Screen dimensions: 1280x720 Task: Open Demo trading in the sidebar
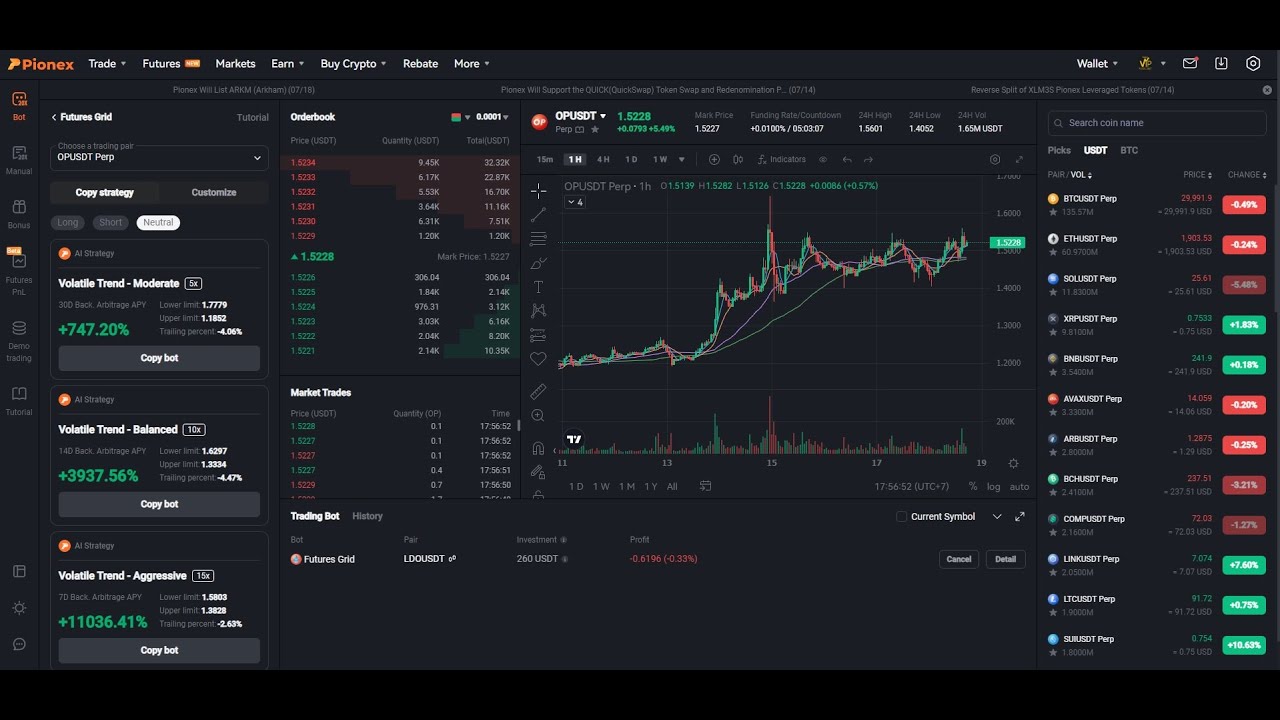click(x=19, y=341)
